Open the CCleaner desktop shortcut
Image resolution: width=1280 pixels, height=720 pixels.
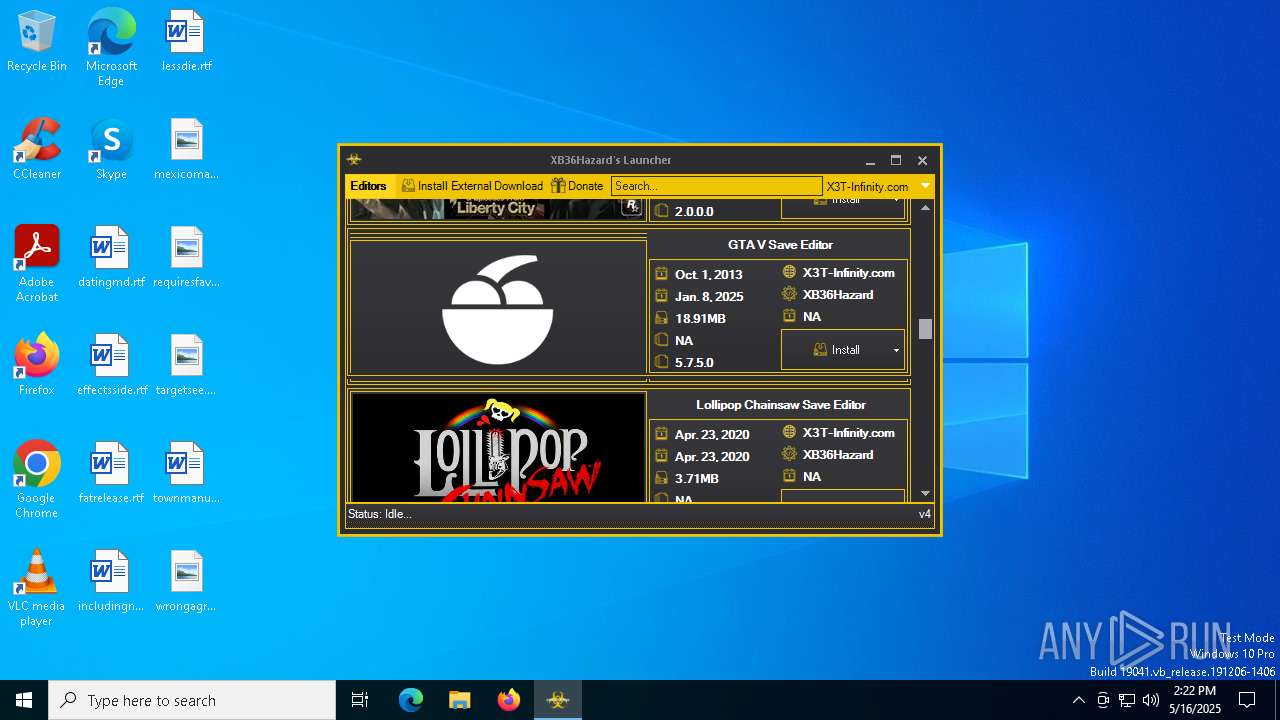[37, 150]
